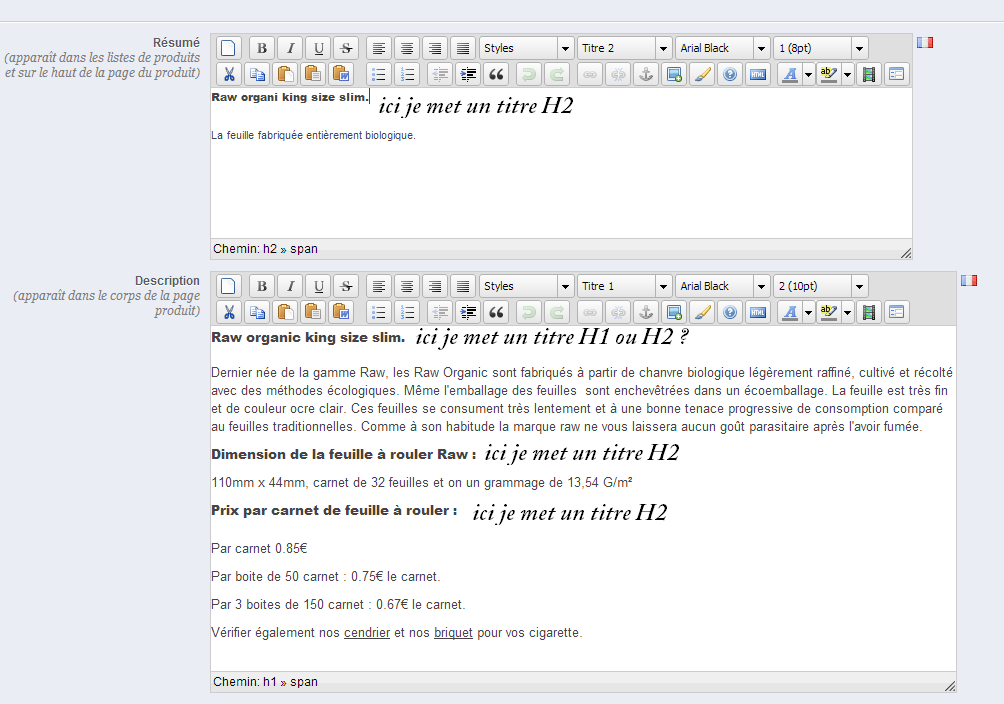Insert numbered list in Résumé editor
Image resolution: width=1004 pixels, height=704 pixels.
point(407,74)
